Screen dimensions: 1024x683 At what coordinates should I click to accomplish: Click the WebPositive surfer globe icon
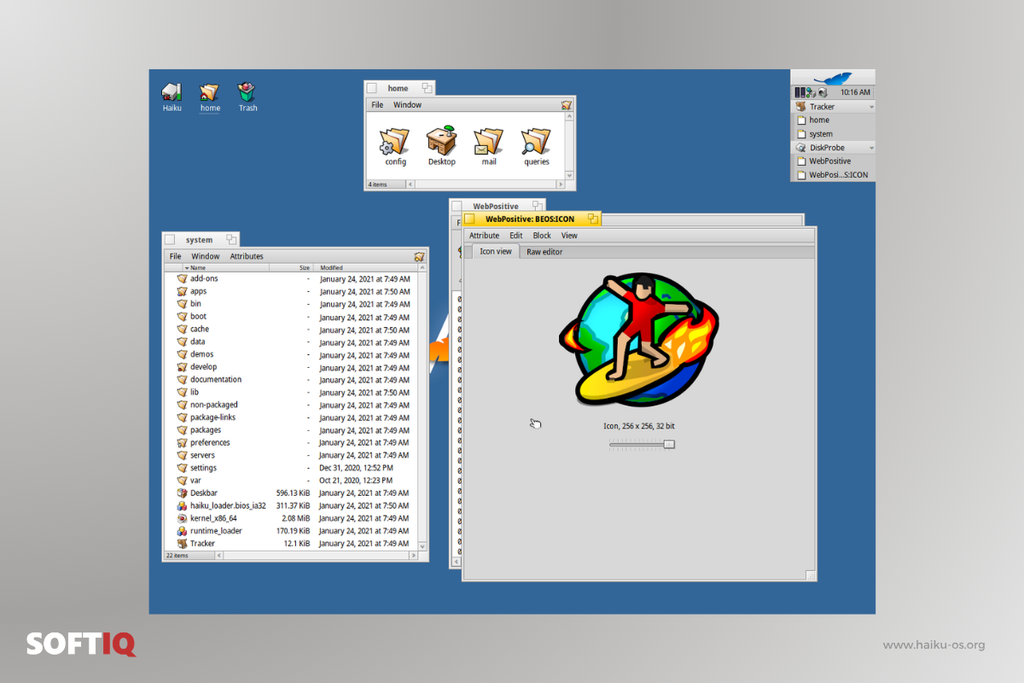pyautogui.click(x=639, y=340)
